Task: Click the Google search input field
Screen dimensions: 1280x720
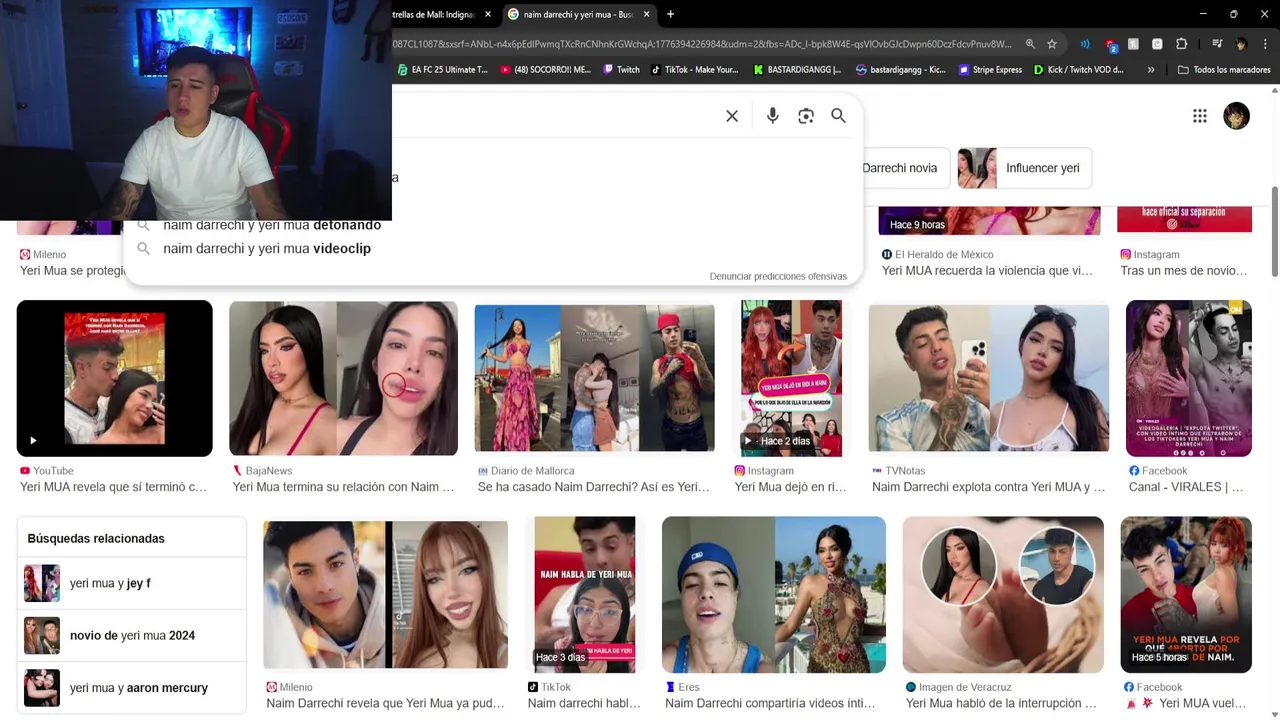Action: point(555,116)
